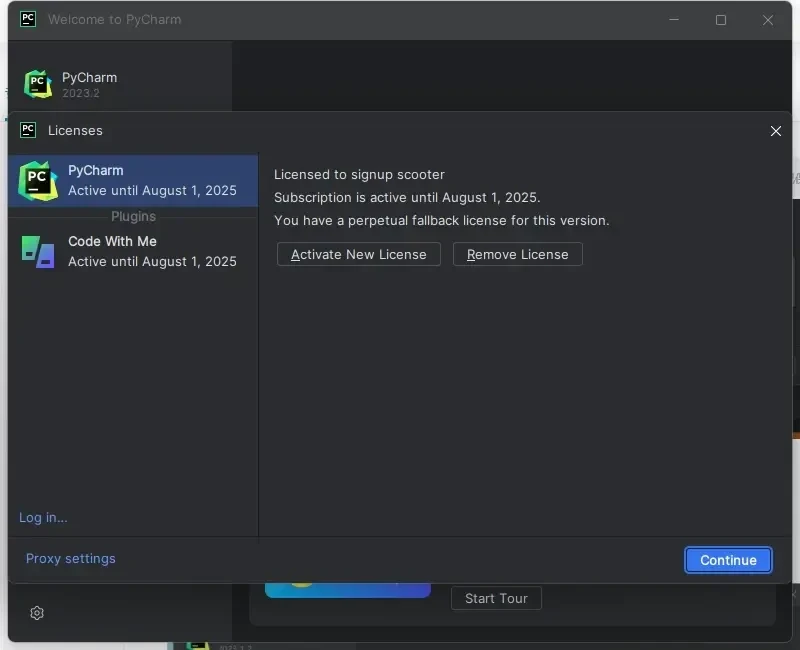The width and height of the screenshot is (800, 650).
Task: Click the PyCharm logo beside version 2023.2
Action: (38, 84)
